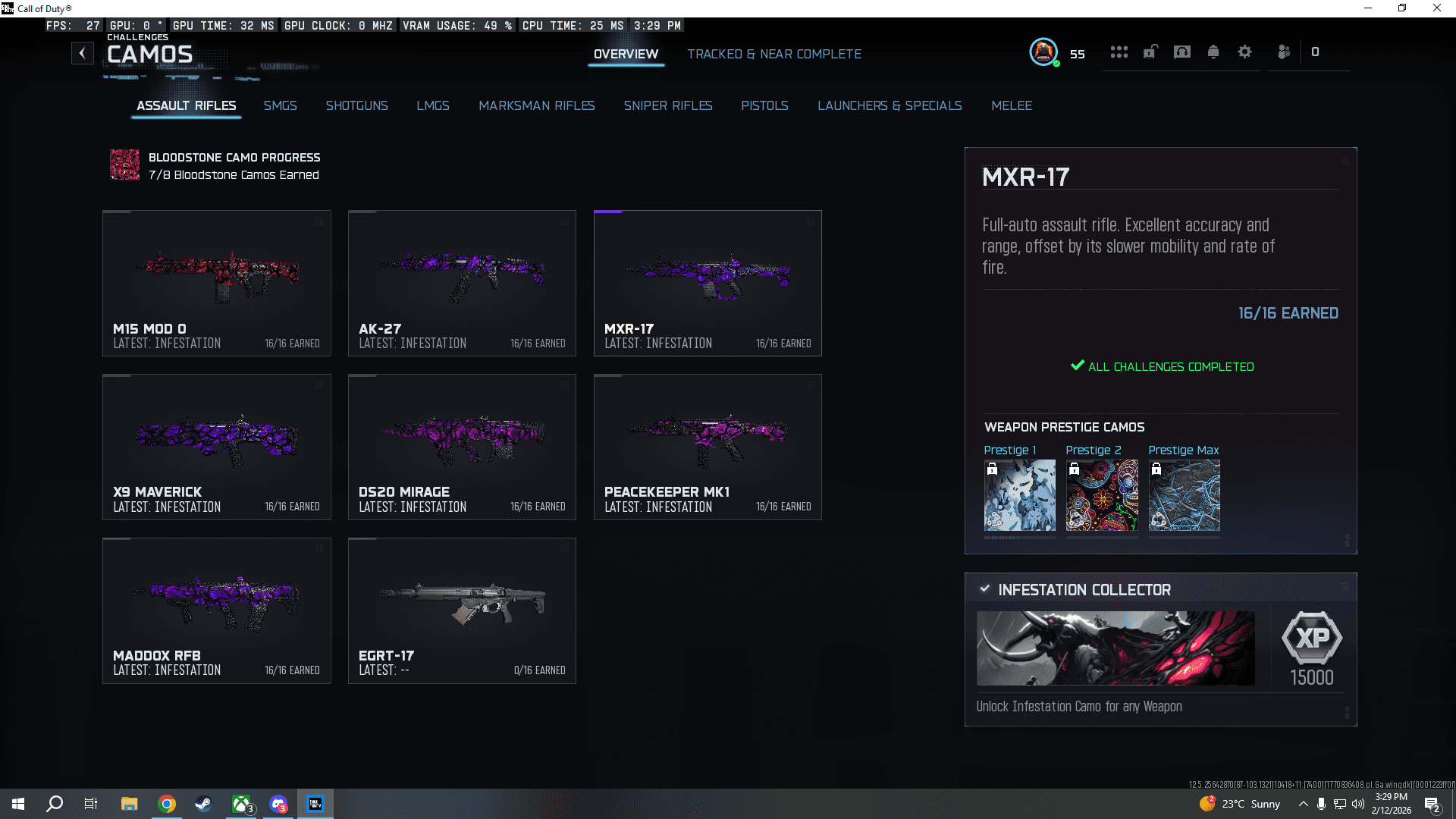Open the Maddox RFB weapon card

tap(217, 610)
